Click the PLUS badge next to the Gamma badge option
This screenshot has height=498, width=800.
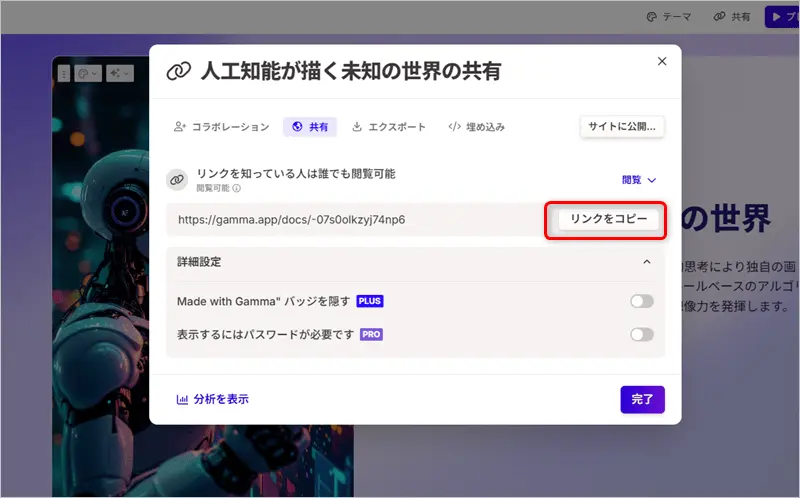(x=370, y=301)
